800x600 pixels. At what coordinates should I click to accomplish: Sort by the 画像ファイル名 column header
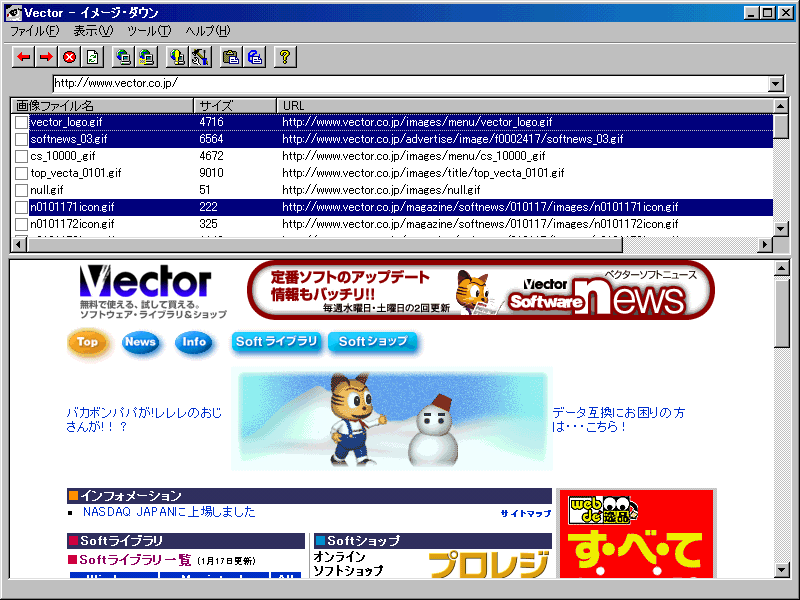[x=102, y=106]
